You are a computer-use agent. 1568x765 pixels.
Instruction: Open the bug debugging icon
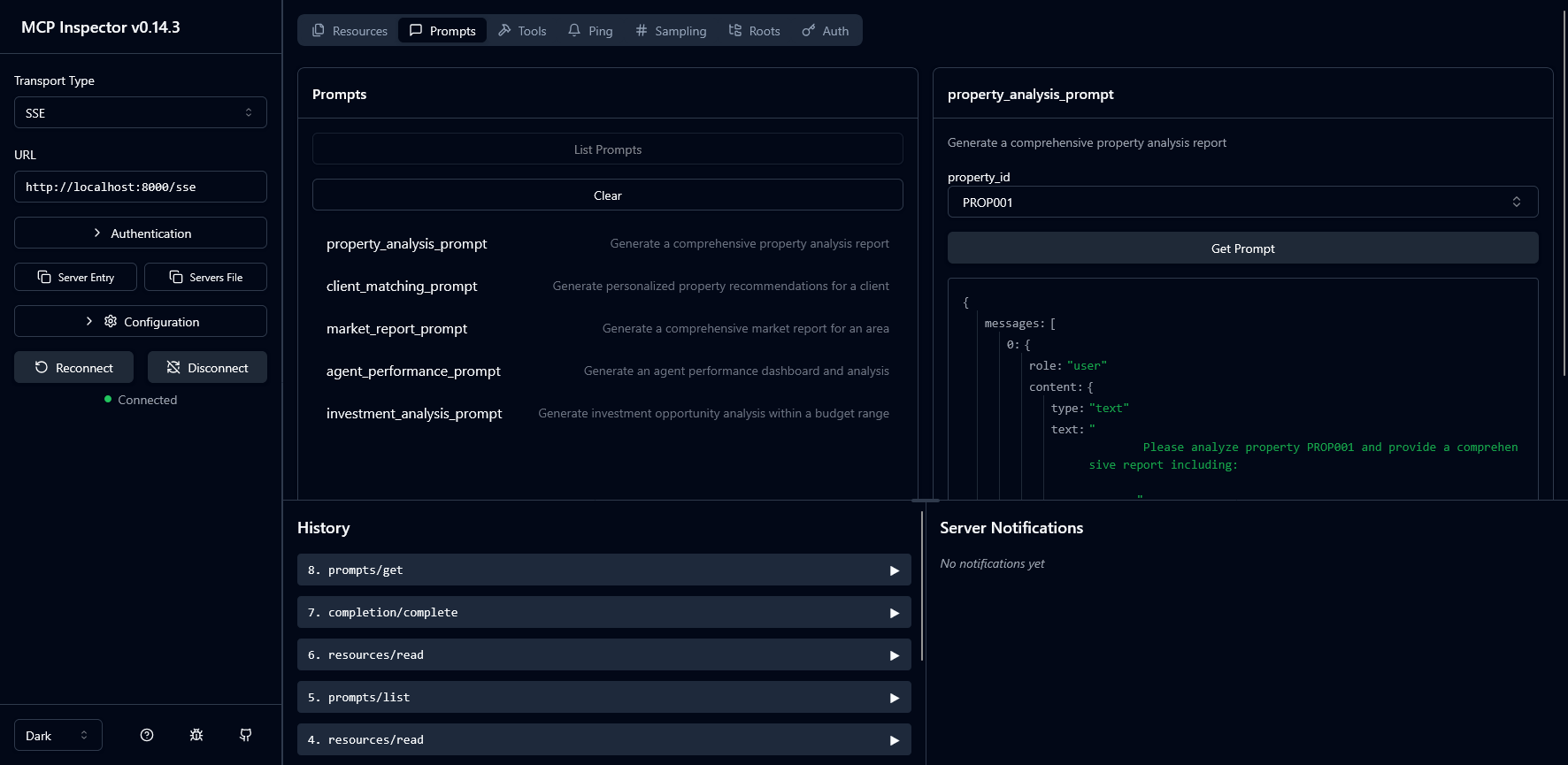[x=196, y=735]
